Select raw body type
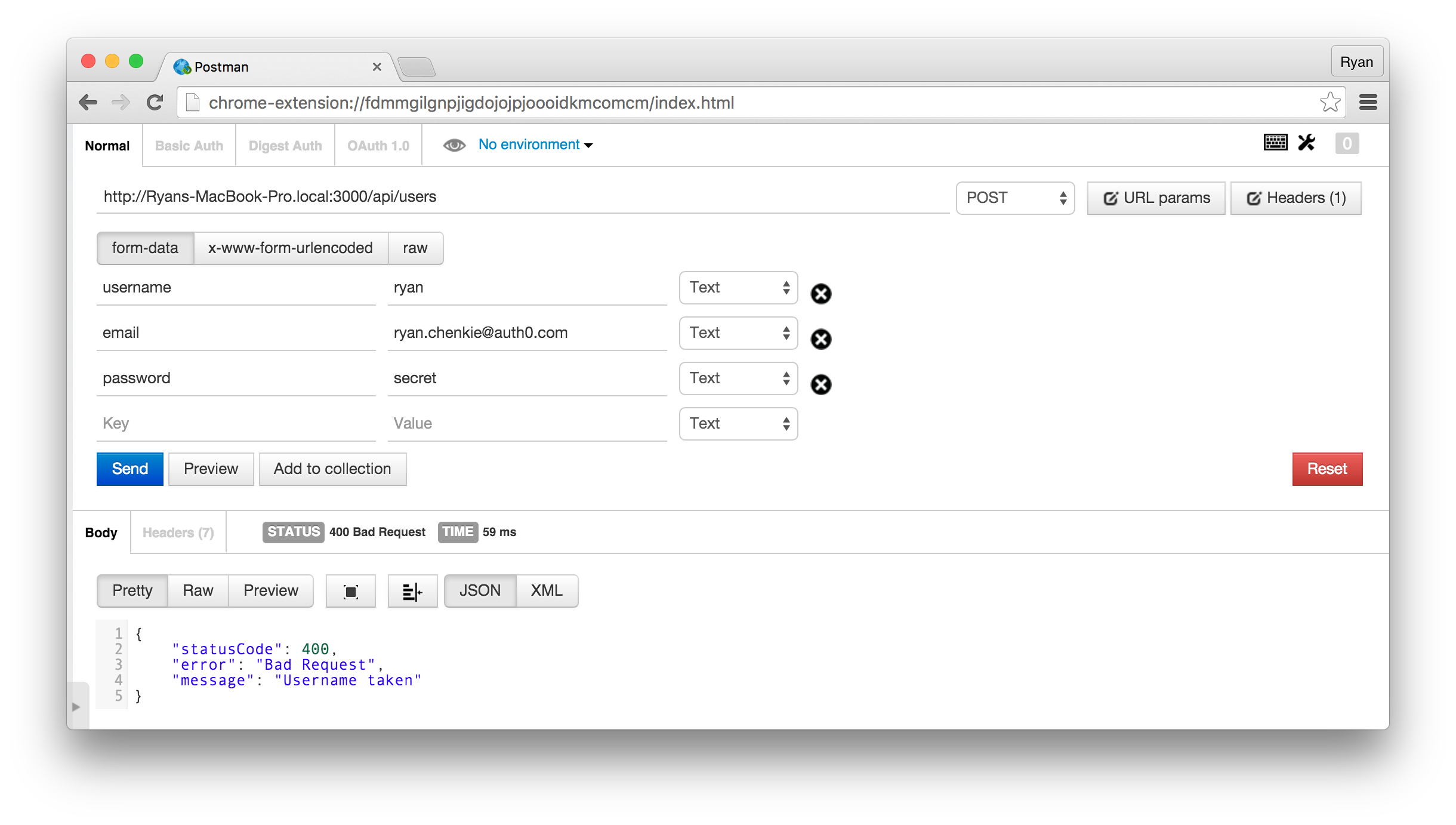1456x825 pixels. tap(415, 248)
